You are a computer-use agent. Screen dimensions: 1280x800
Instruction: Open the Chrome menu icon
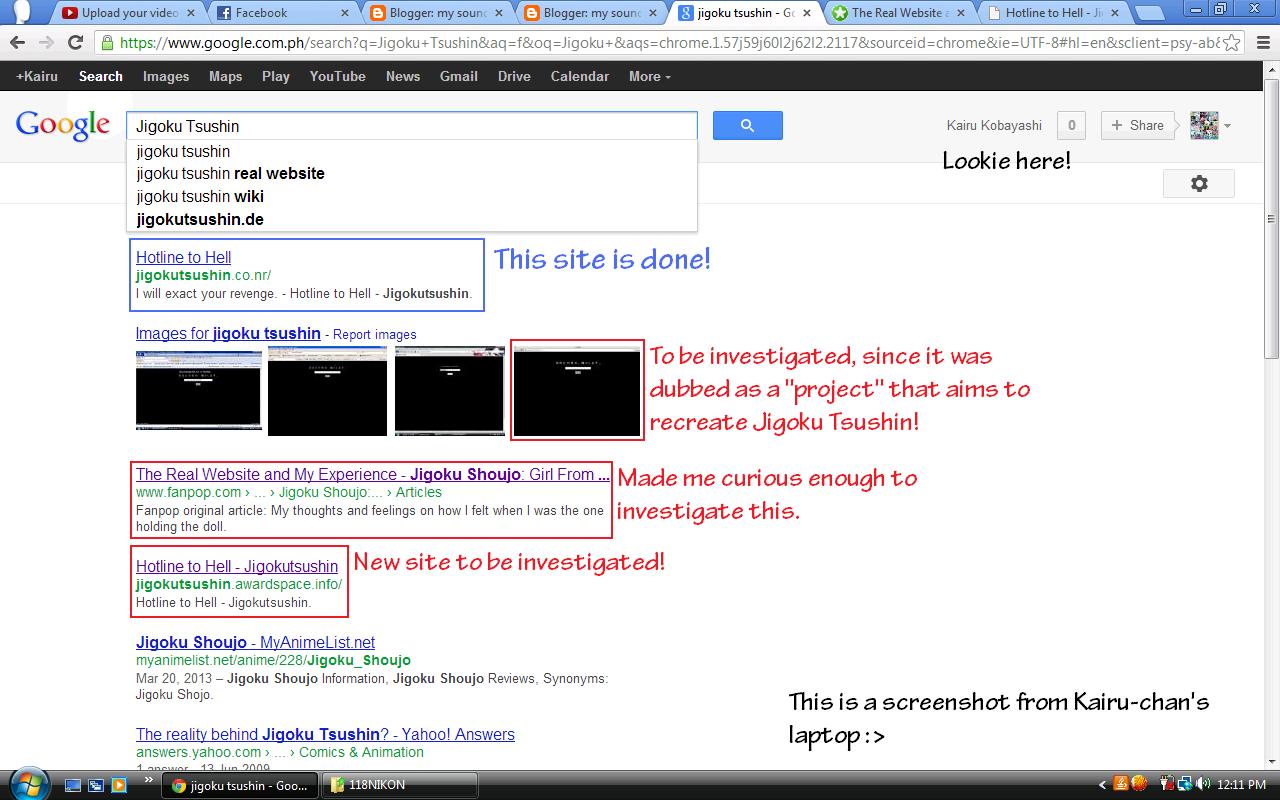click(1262, 43)
